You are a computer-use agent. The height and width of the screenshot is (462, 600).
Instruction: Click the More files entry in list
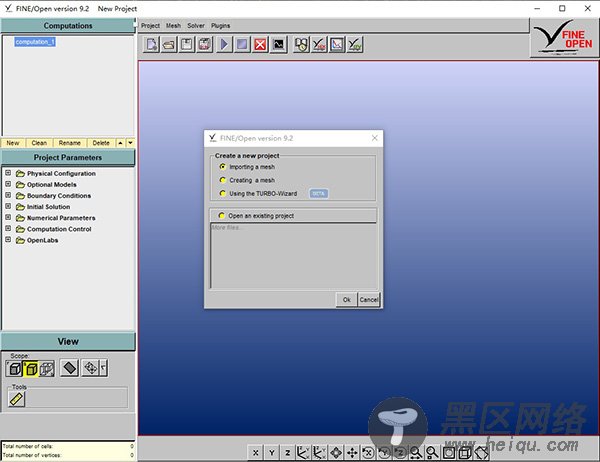[x=226, y=227]
